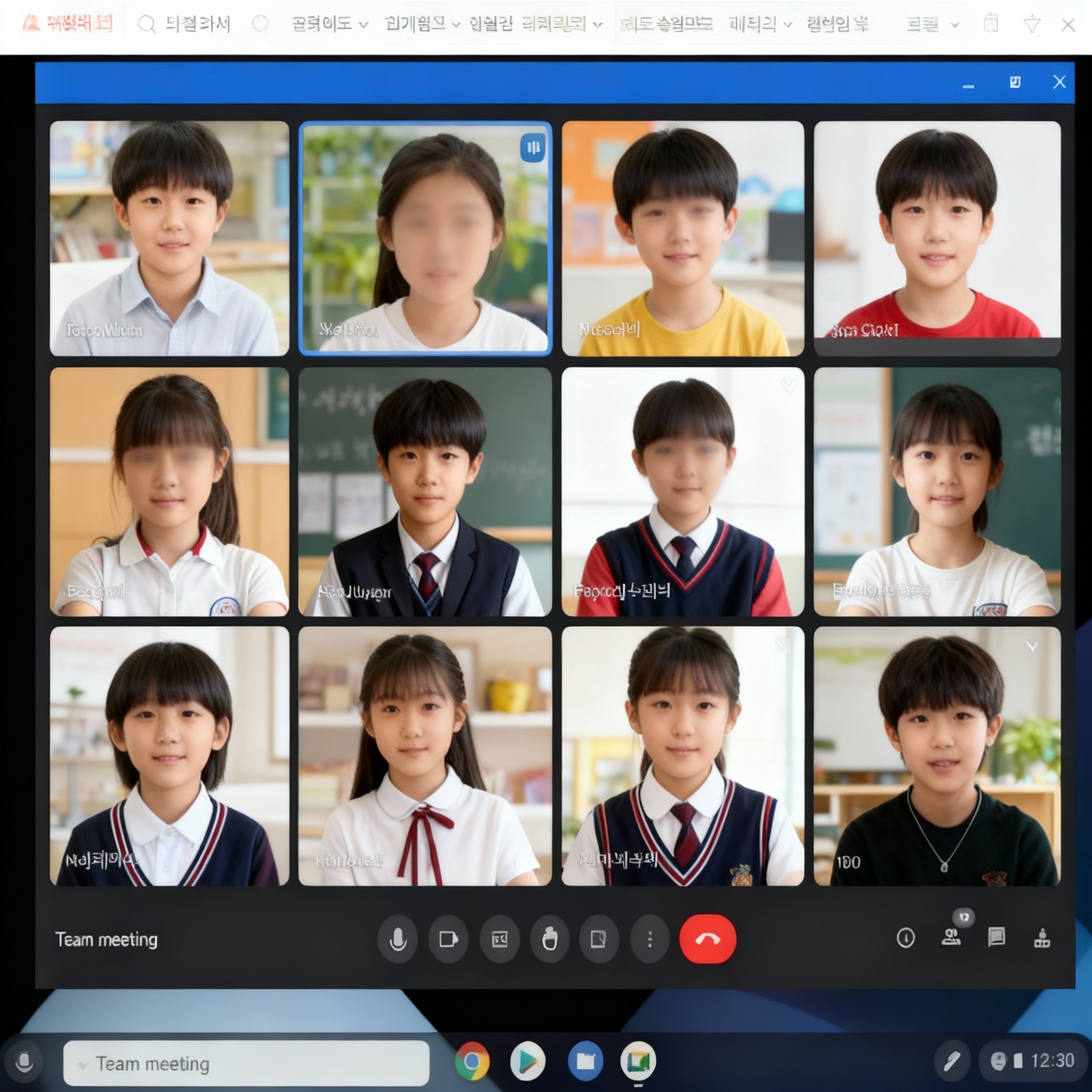Toggle closed captions button
Viewport: 1092px width, 1092px height.
[x=500, y=940]
